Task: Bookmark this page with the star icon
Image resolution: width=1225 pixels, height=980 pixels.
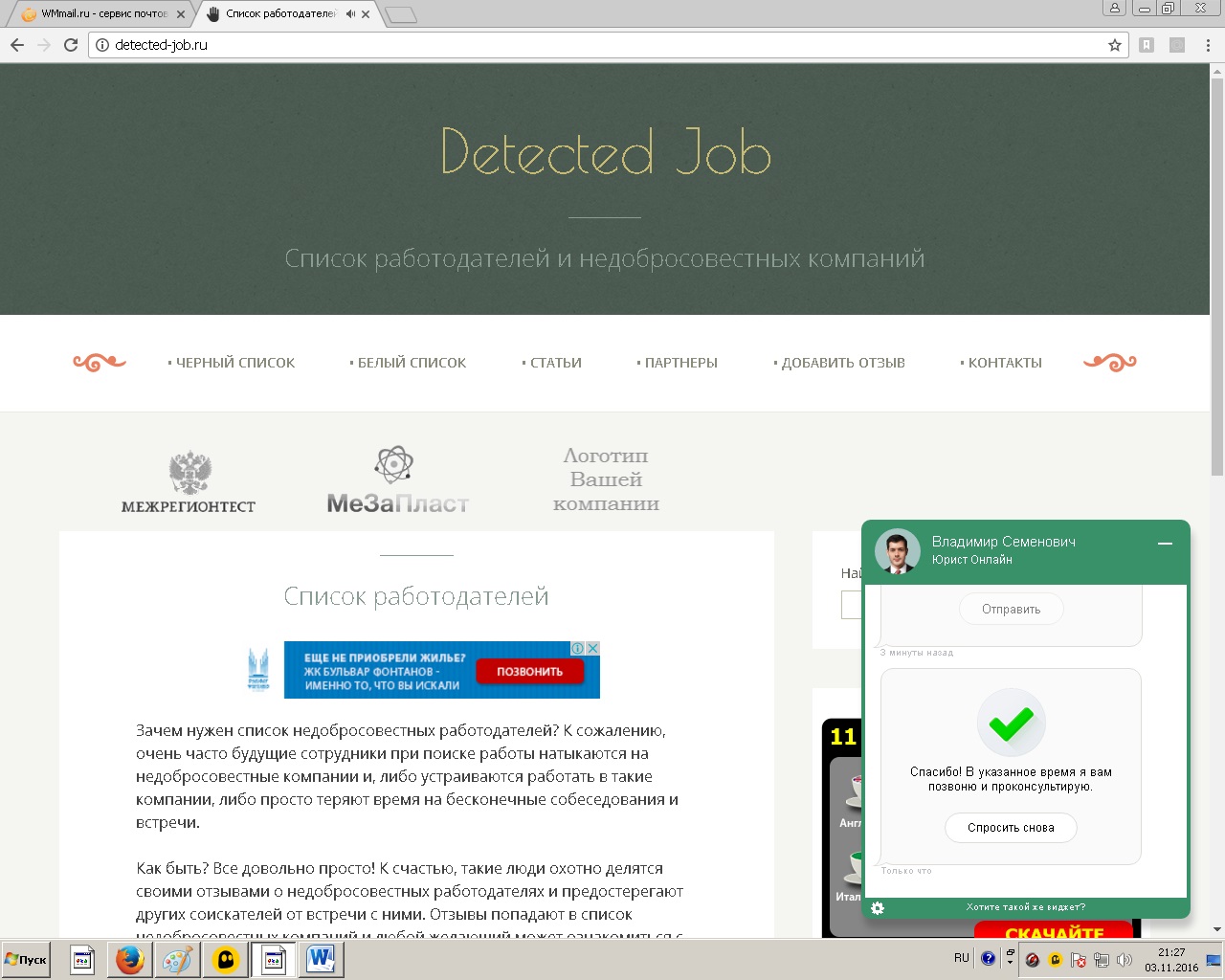Action: 1114,45
